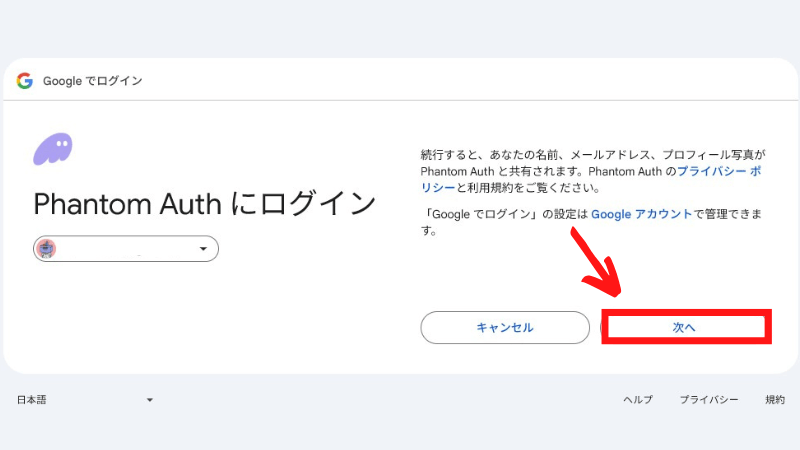The height and width of the screenshot is (450, 800).
Task: Click the 次へ button
Action: click(x=686, y=327)
